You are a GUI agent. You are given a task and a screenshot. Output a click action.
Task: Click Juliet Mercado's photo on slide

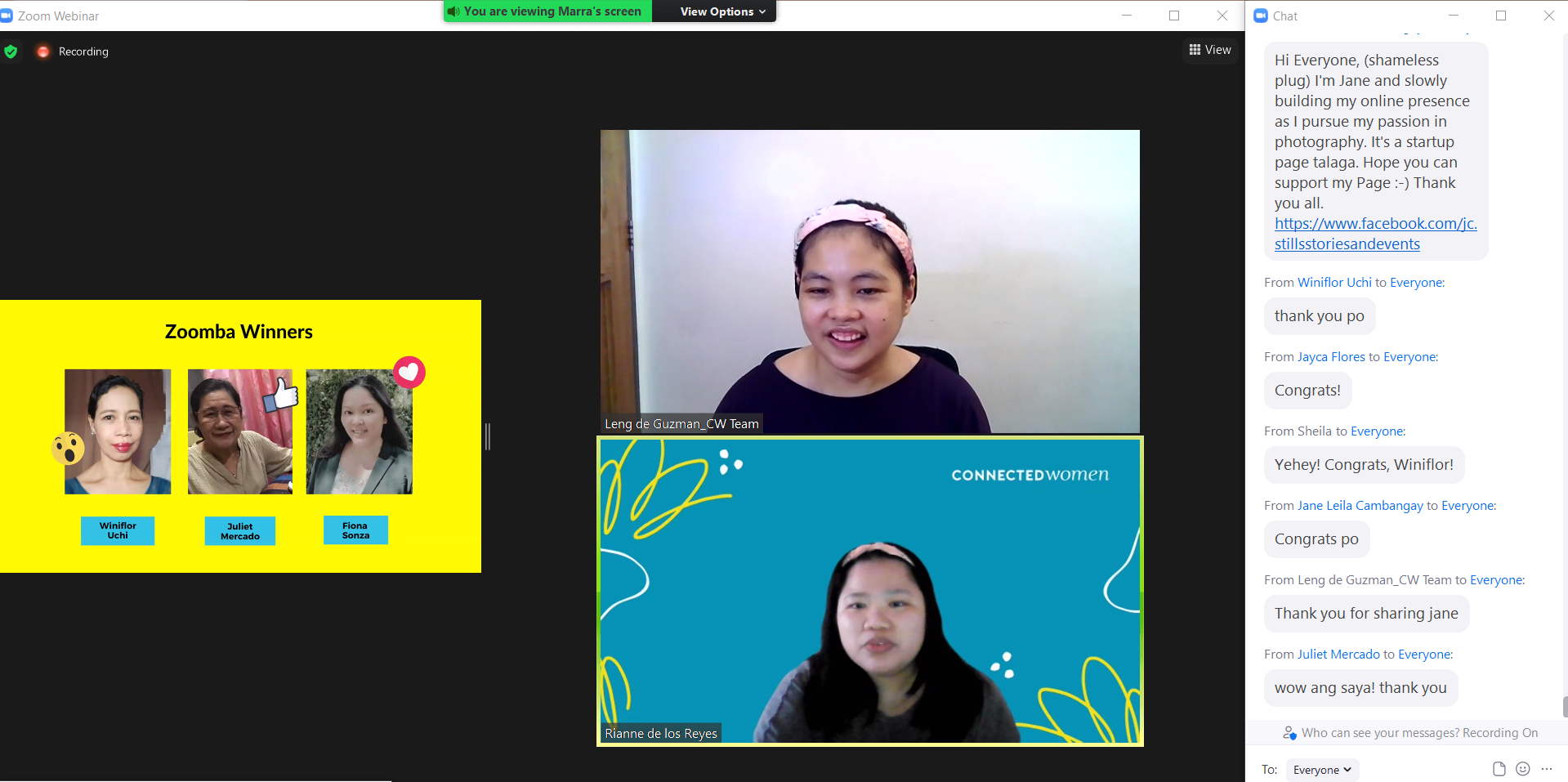click(x=240, y=431)
